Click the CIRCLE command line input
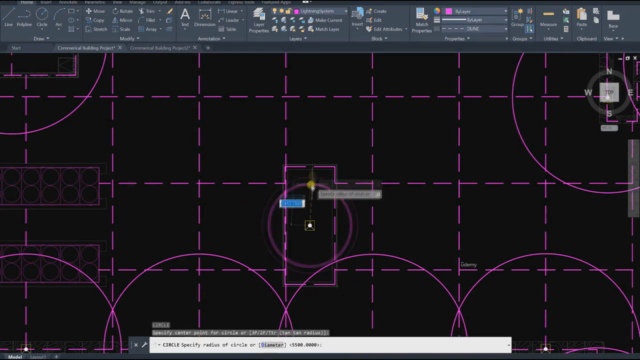This screenshot has width=640, height=360. (x=330, y=345)
